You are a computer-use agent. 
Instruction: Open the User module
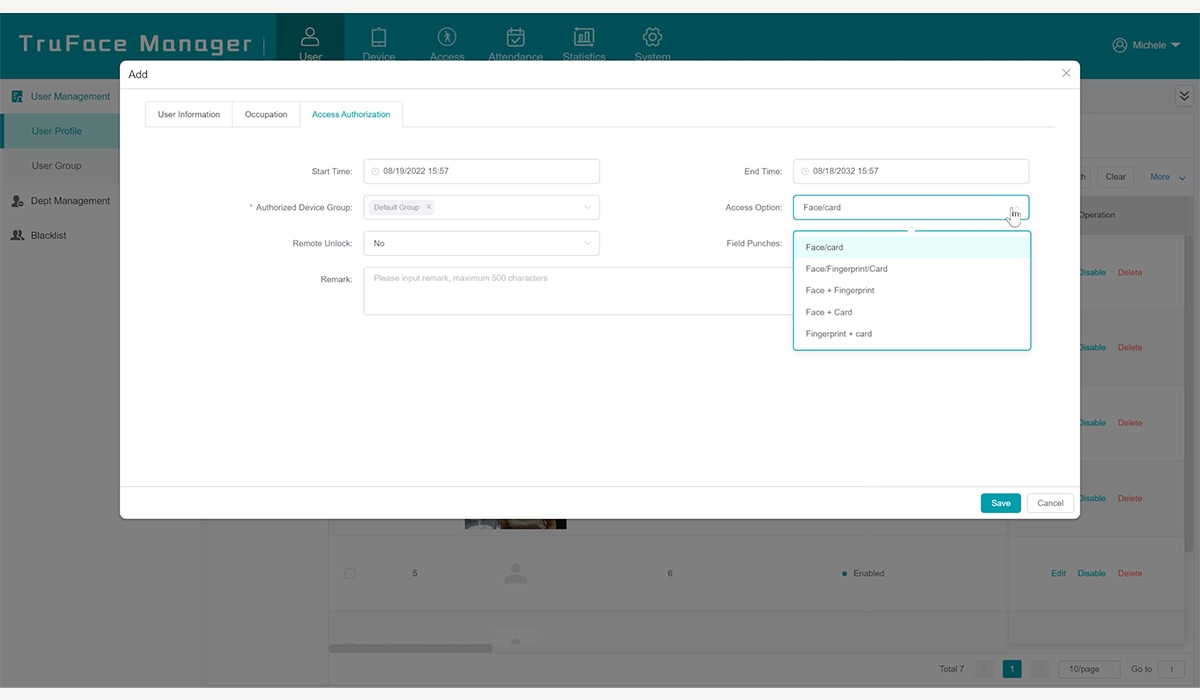point(310,40)
